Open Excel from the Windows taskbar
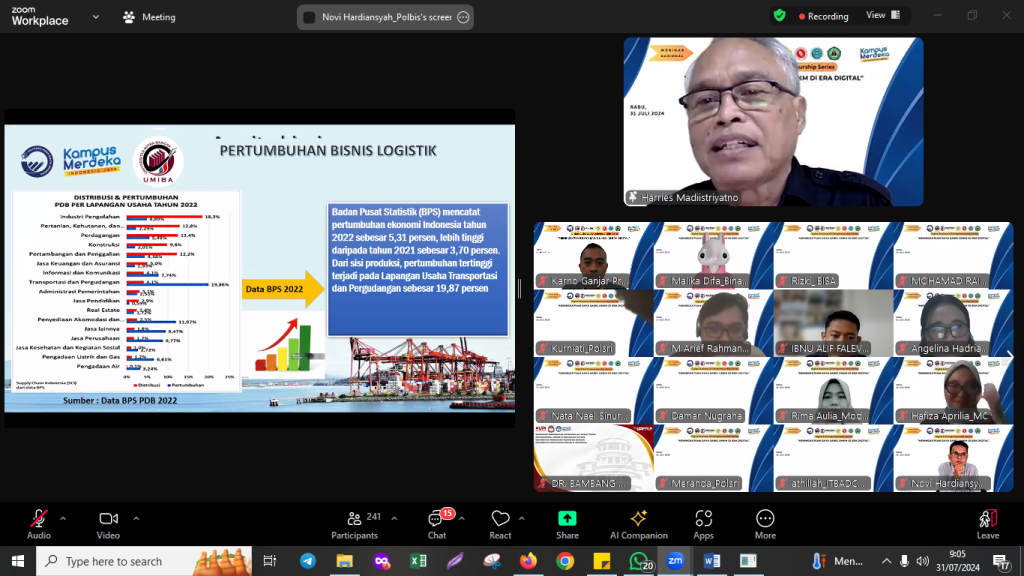Image resolution: width=1024 pixels, height=576 pixels. pos(418,561)
